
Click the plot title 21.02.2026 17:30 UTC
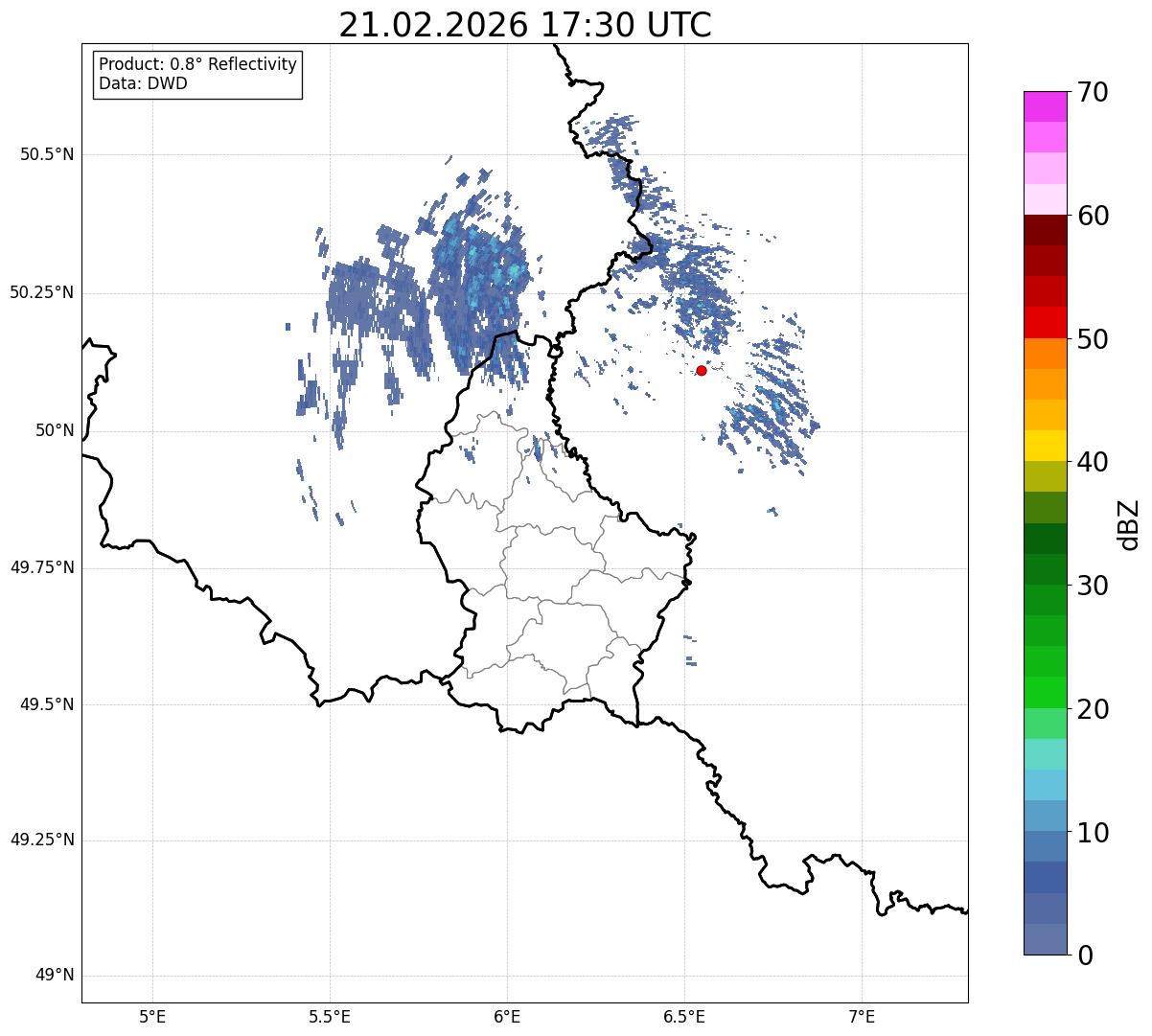click(525, 25)
